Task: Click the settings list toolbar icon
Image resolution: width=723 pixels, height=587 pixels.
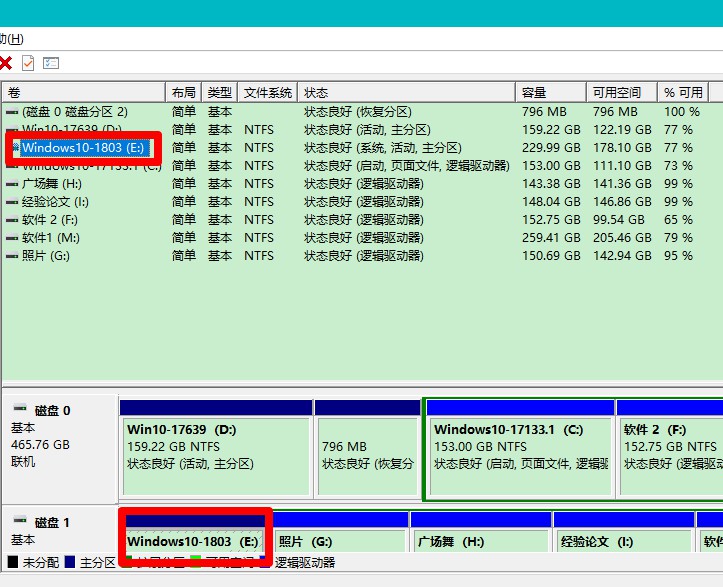Action: pyautogui.click(x=51, y=63)
